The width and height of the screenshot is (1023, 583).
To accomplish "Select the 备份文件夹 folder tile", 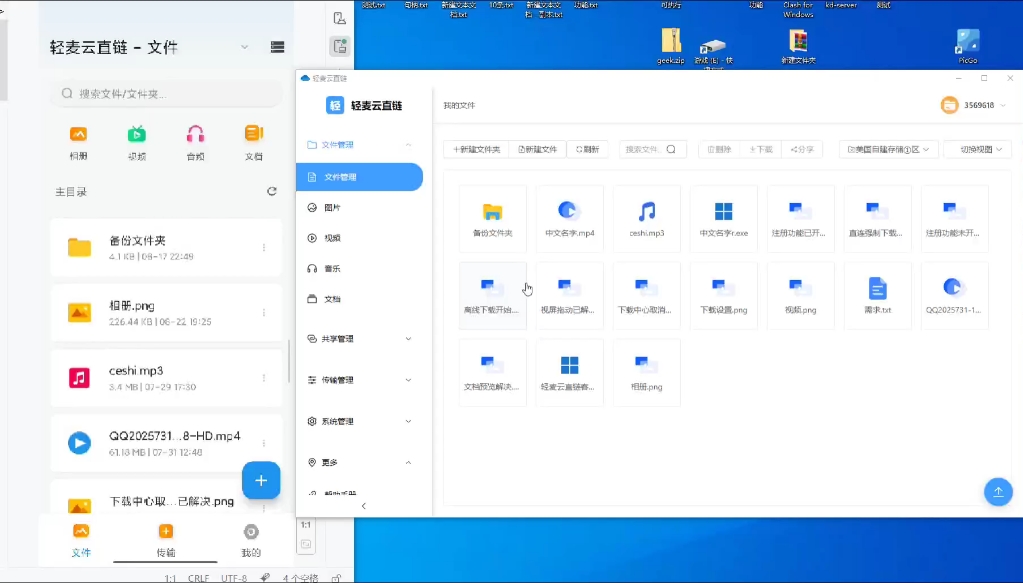I will tap(493, 218).
